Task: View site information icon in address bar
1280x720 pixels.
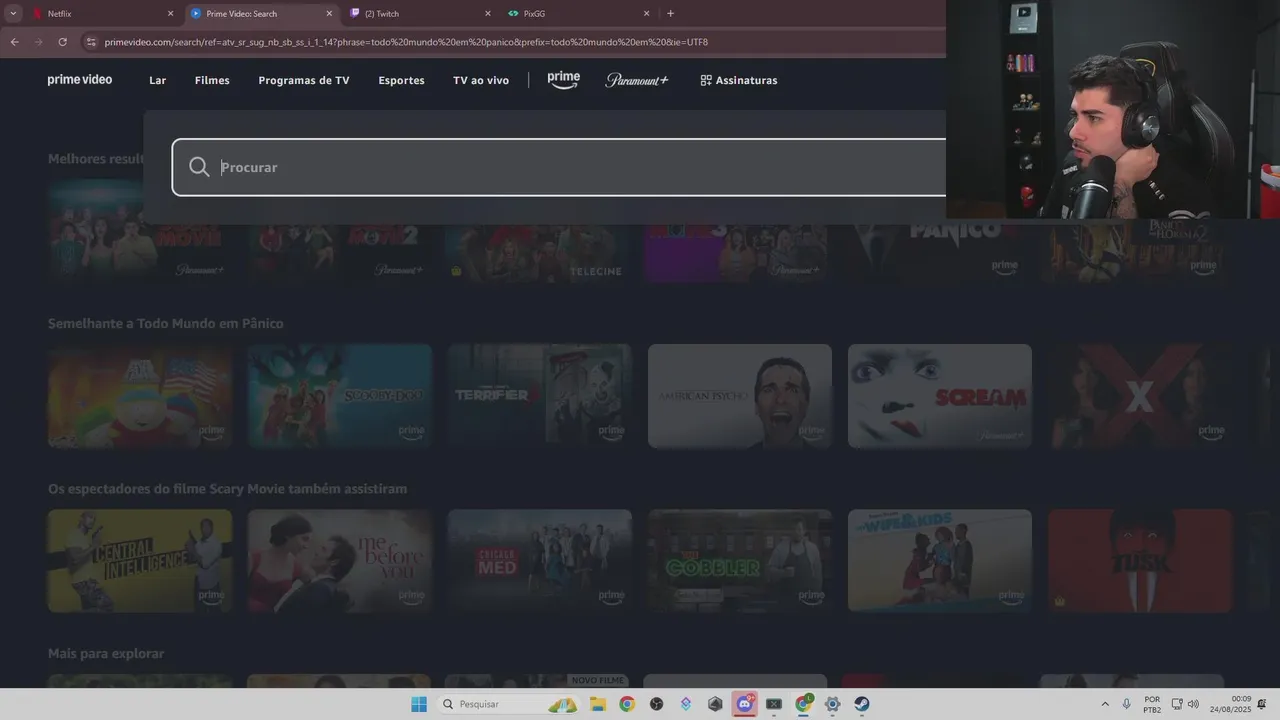Action: pyautogui.click(x=91, y=42)
